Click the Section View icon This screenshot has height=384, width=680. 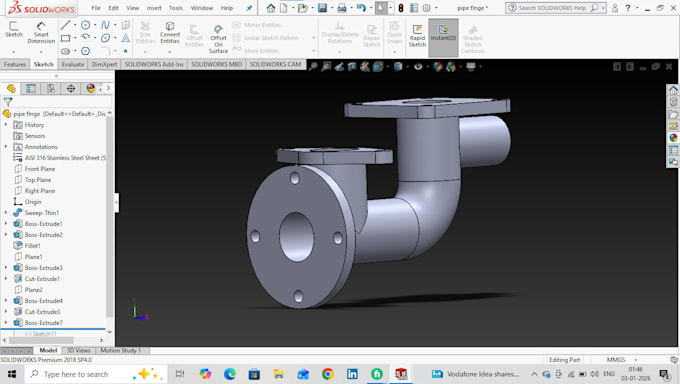coord(352,66)
